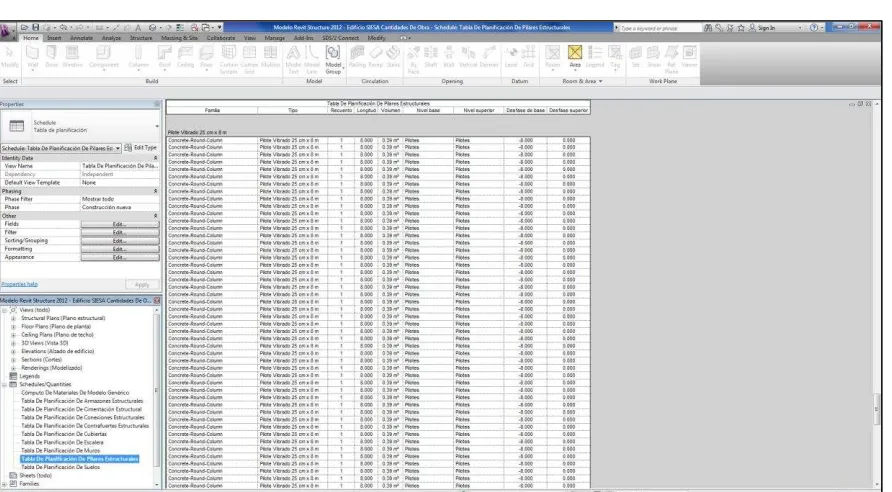
Task: Click the Appearance Edit button
Action: [x=119, y=257]
